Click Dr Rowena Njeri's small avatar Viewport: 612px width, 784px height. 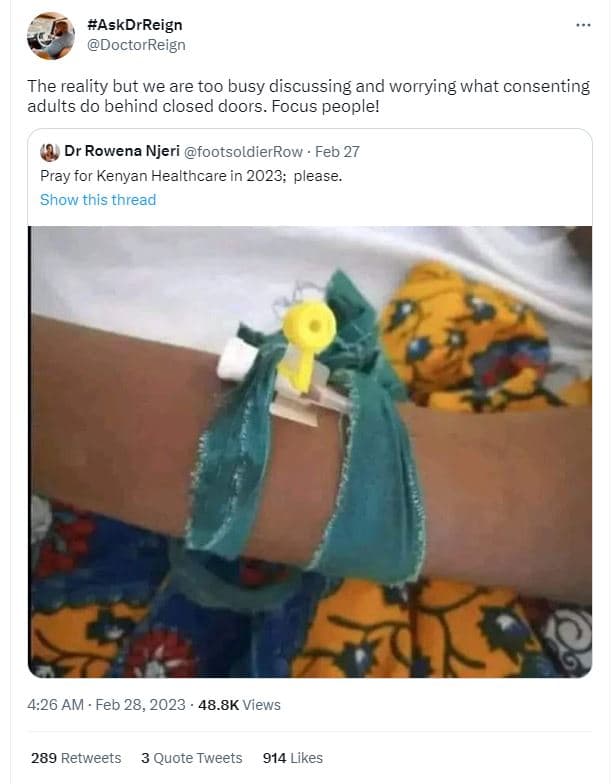click(x=49, y=152)
